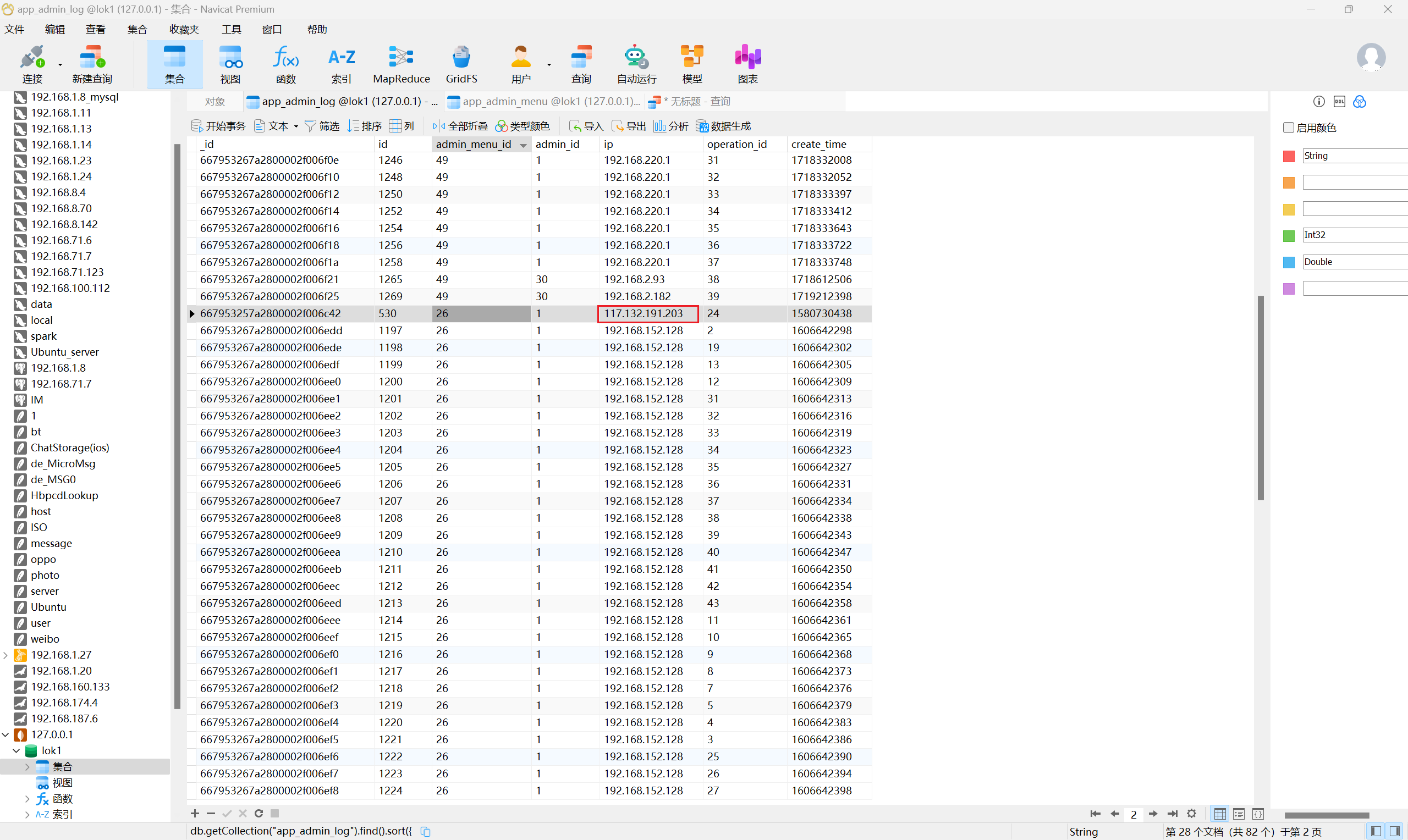
Task: Switch to grid view mode
Action: coord(1220,814)
